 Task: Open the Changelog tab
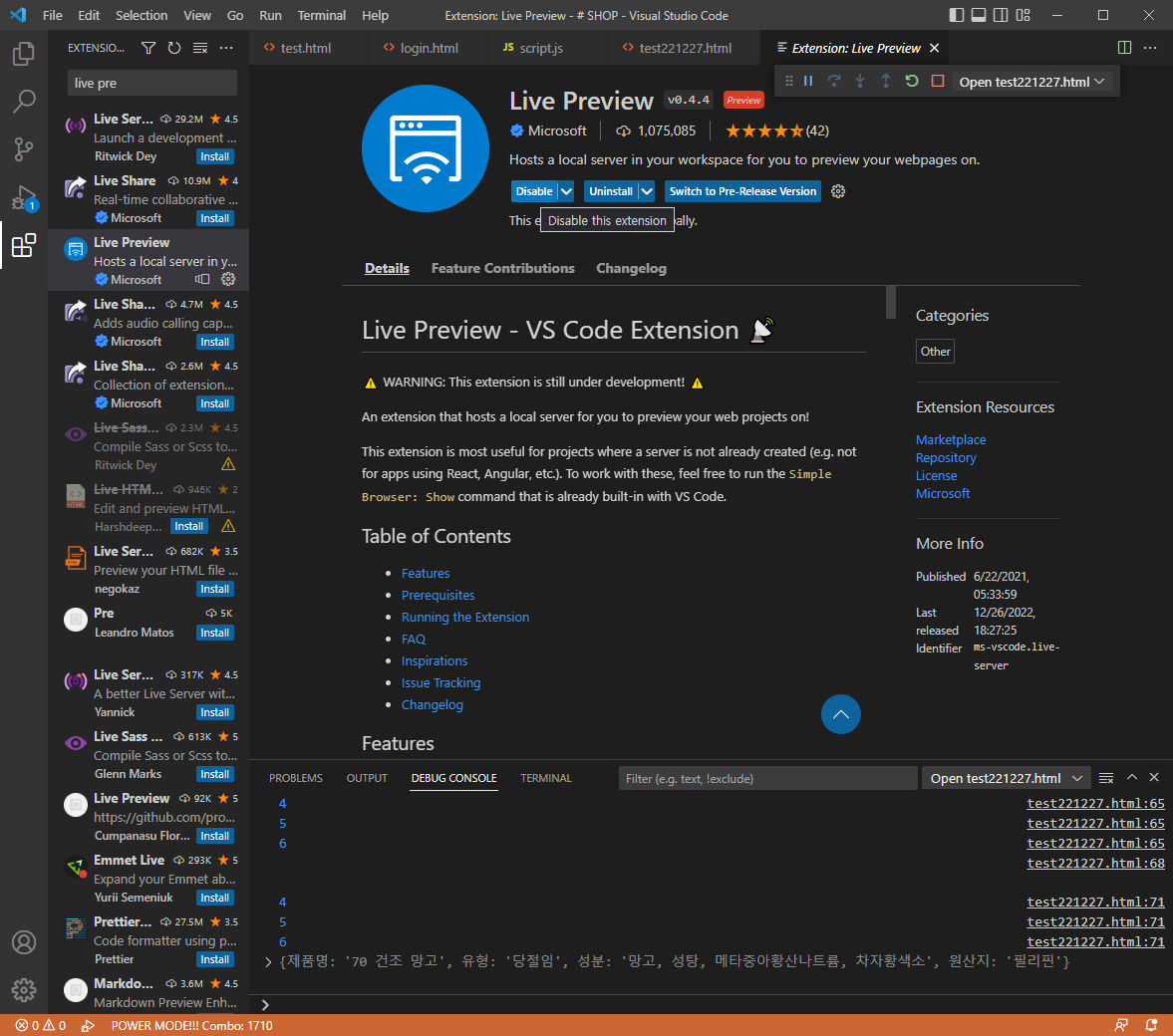coord(631,269)
